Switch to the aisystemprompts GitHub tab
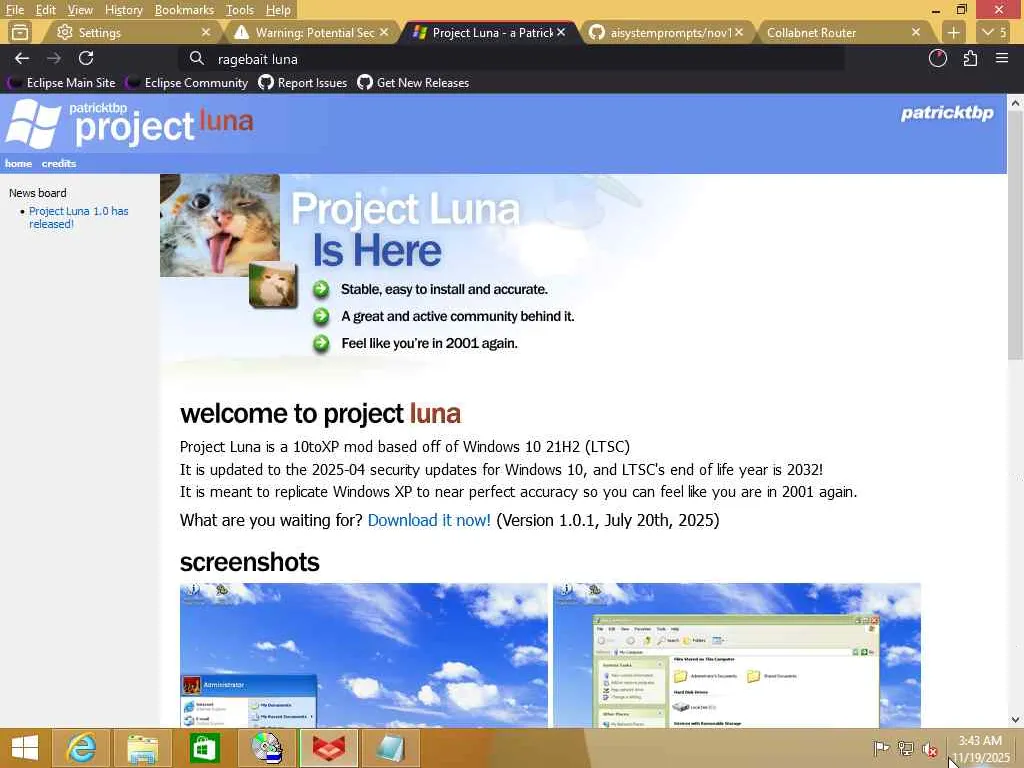The height and width of the screenshot is (768, 1024). [666, 33]
